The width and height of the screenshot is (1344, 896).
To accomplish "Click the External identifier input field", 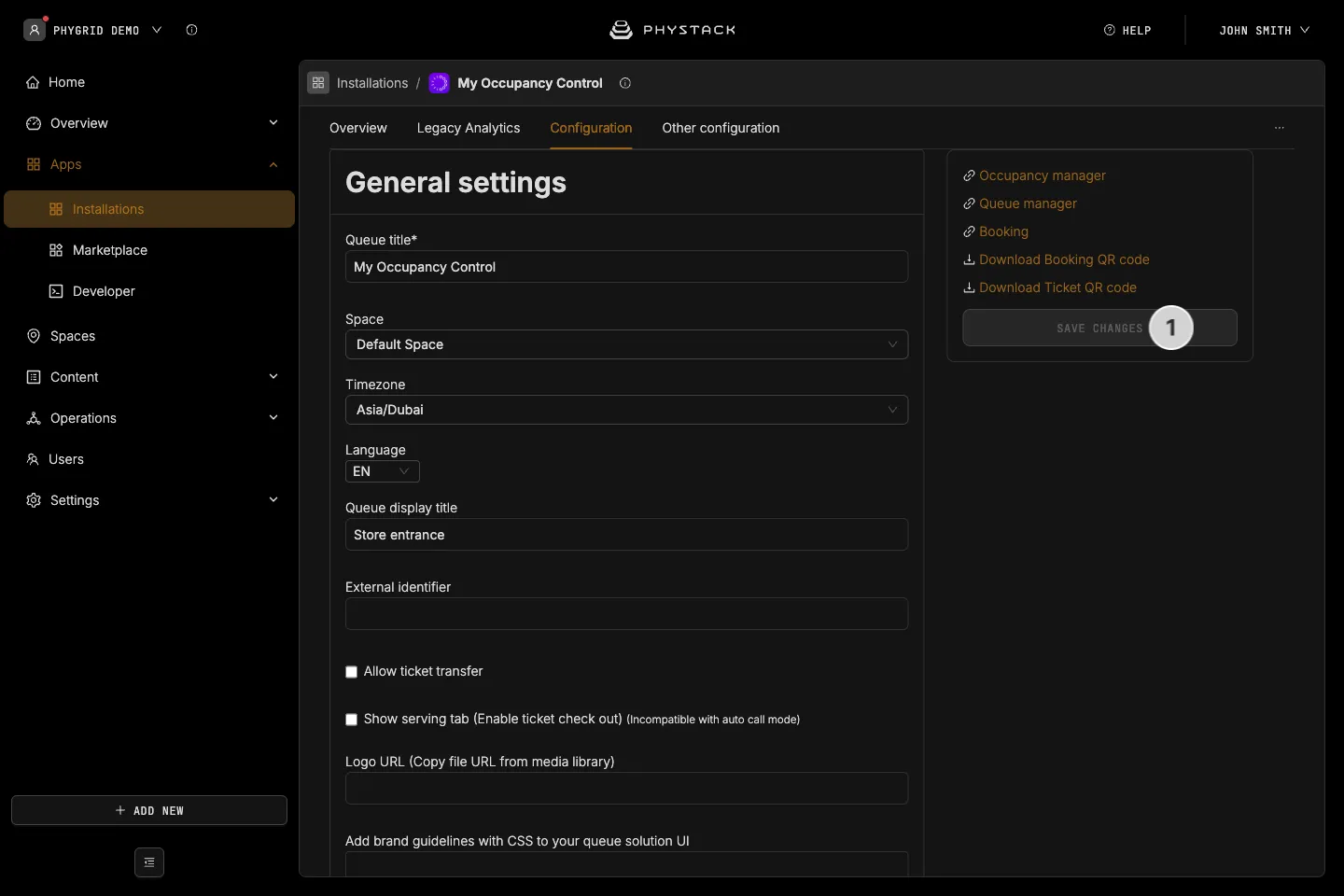I will (626, 614).
